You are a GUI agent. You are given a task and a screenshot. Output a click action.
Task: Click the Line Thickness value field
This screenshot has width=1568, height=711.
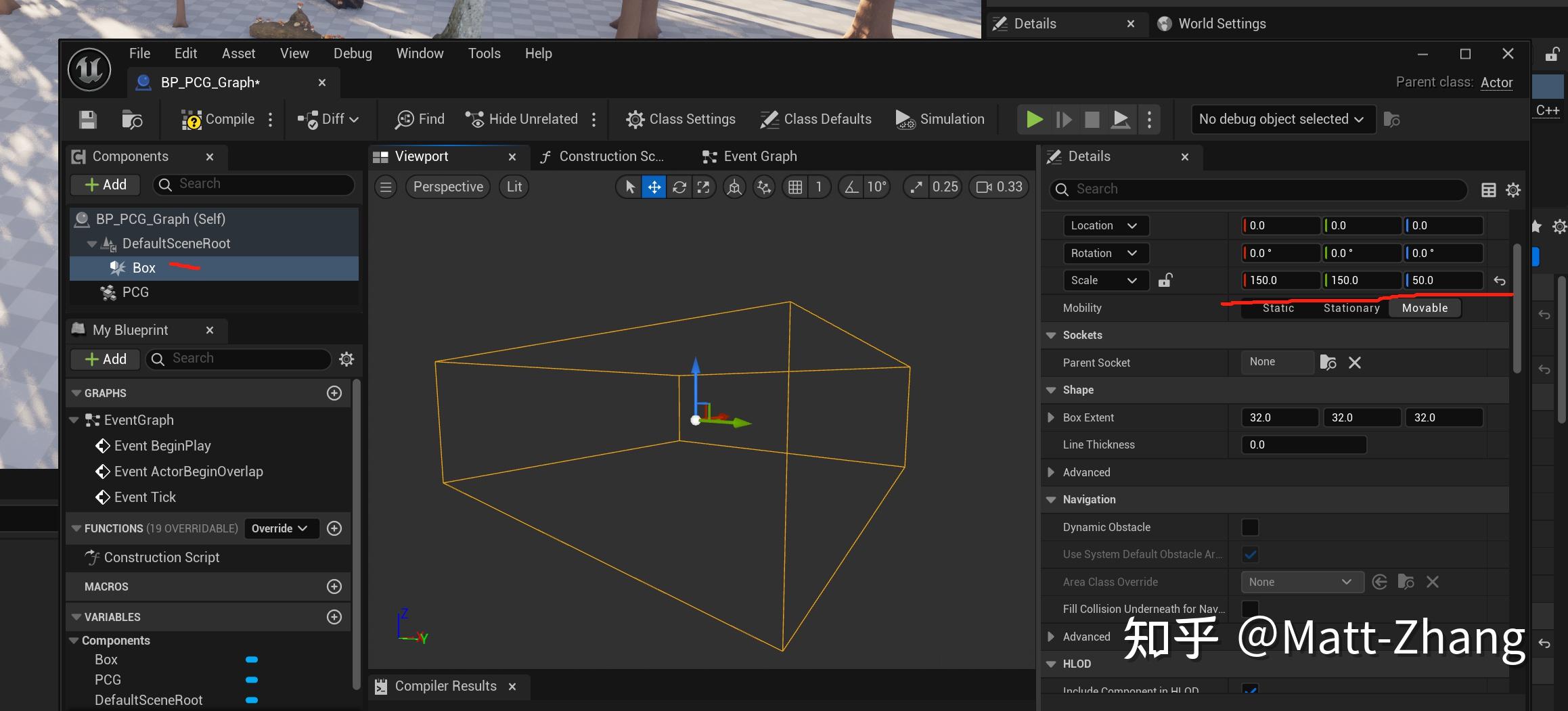1303,444
